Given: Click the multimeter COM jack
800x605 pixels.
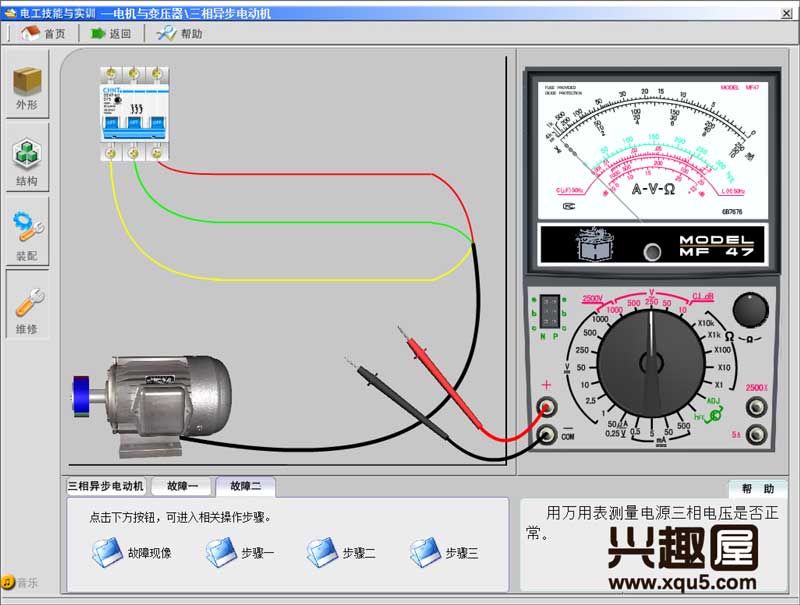Looking at the screenshot, I should coord(546,434).
